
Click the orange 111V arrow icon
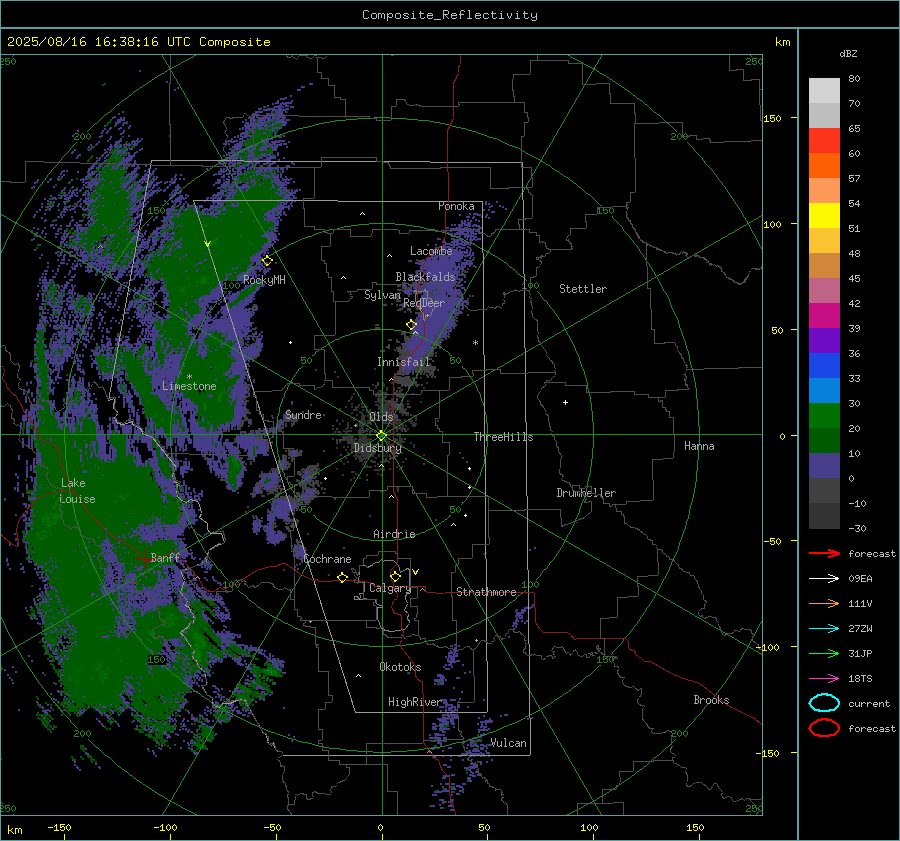point(824,603)
